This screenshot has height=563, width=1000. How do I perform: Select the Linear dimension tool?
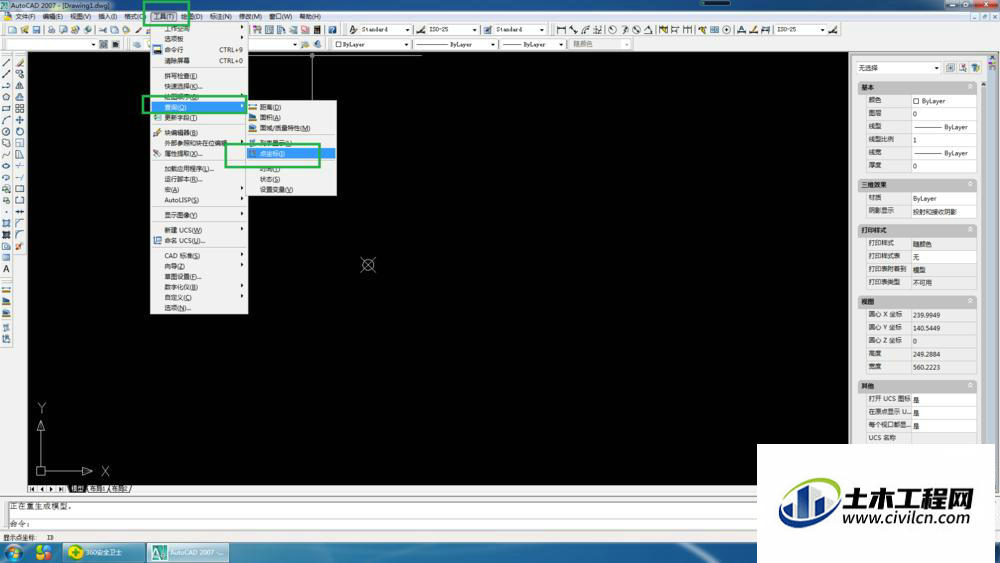pos(561,30)
